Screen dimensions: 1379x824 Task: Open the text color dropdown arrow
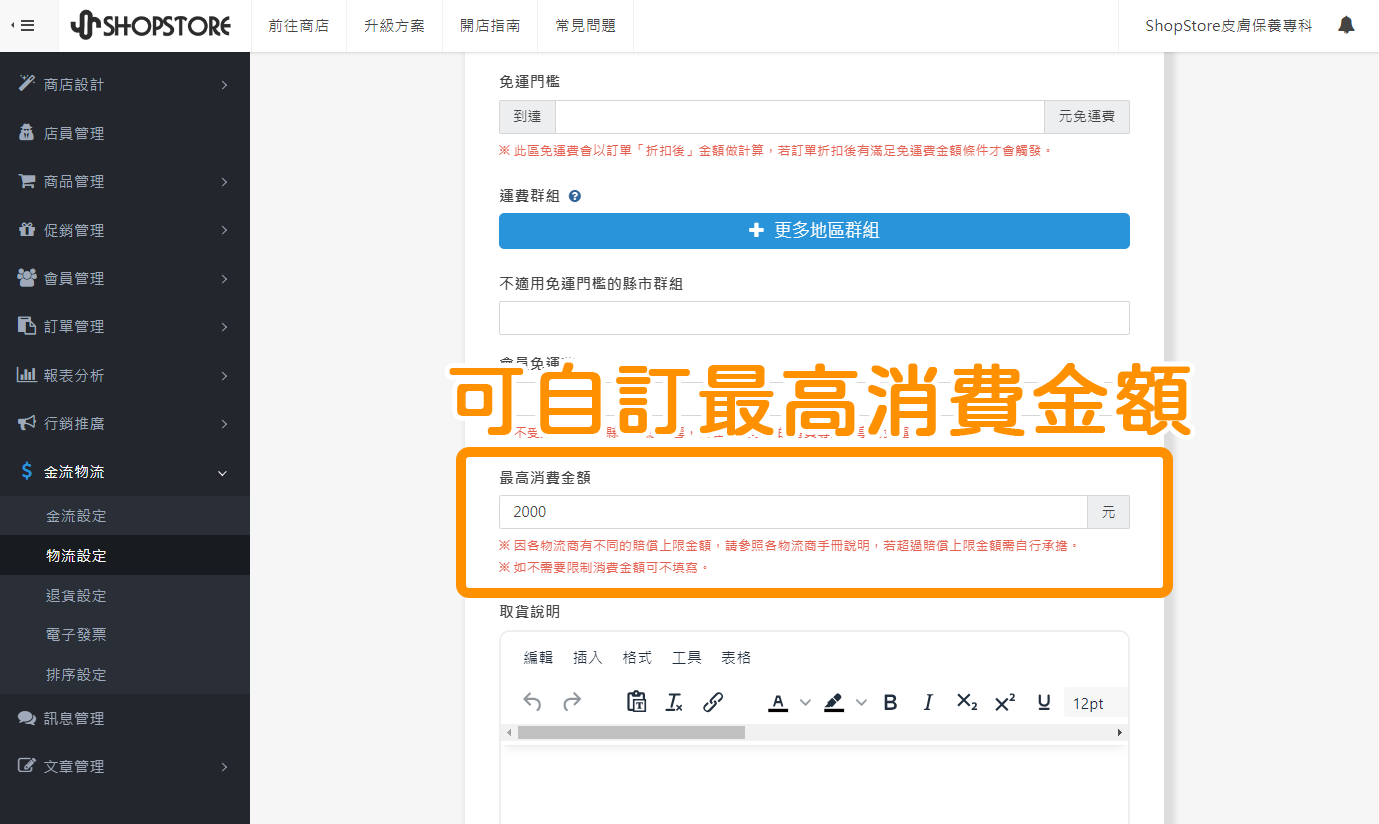(805, 702)
